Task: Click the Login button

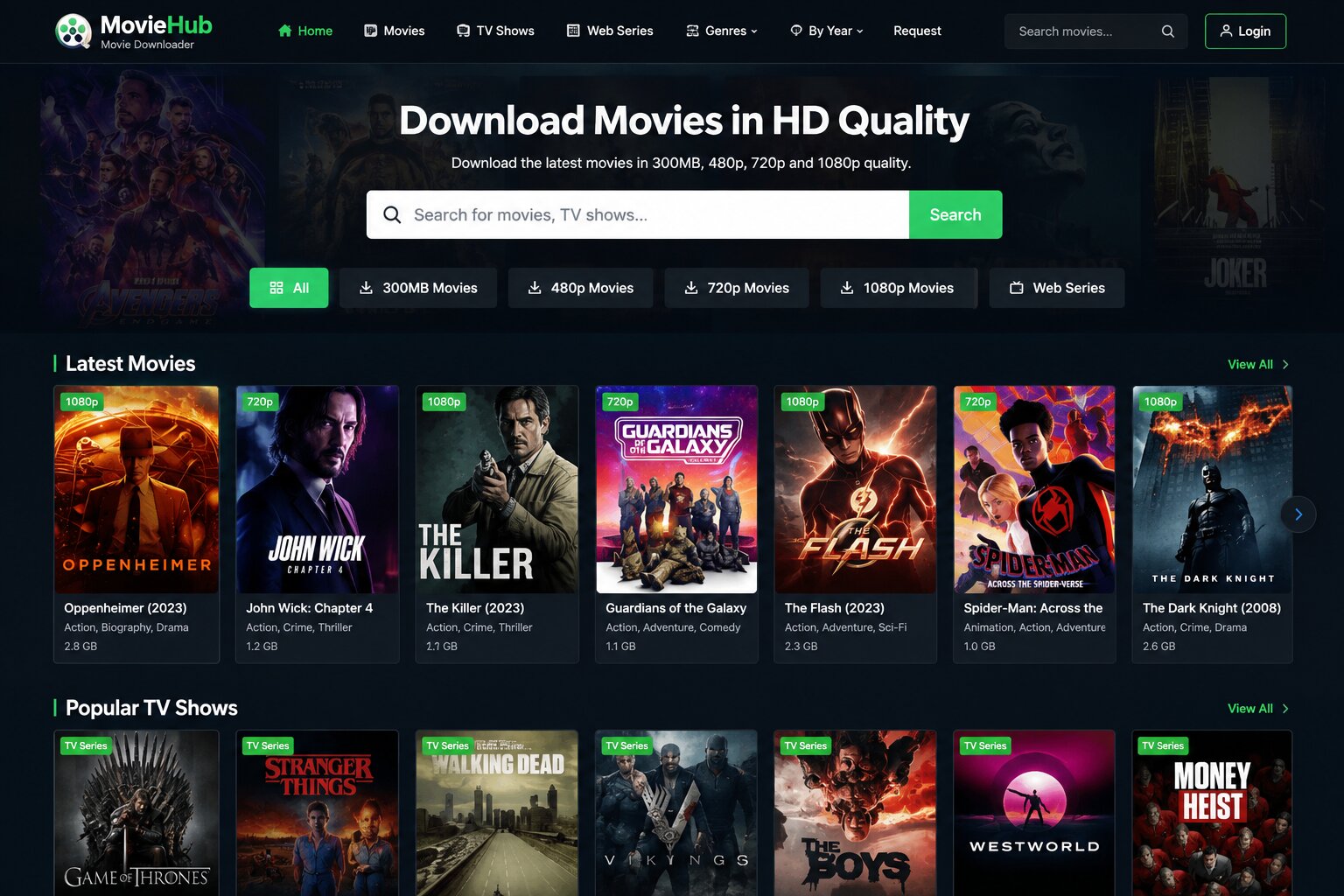Action: coord(1245,31)
